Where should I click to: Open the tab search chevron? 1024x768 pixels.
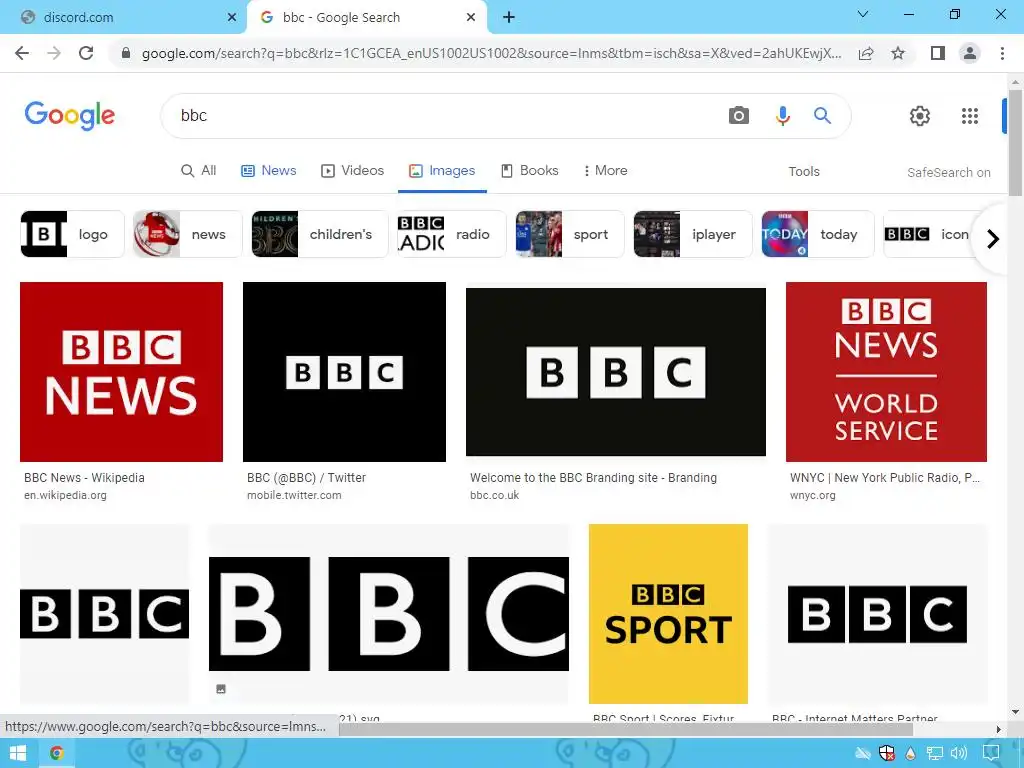click(863, 14)
